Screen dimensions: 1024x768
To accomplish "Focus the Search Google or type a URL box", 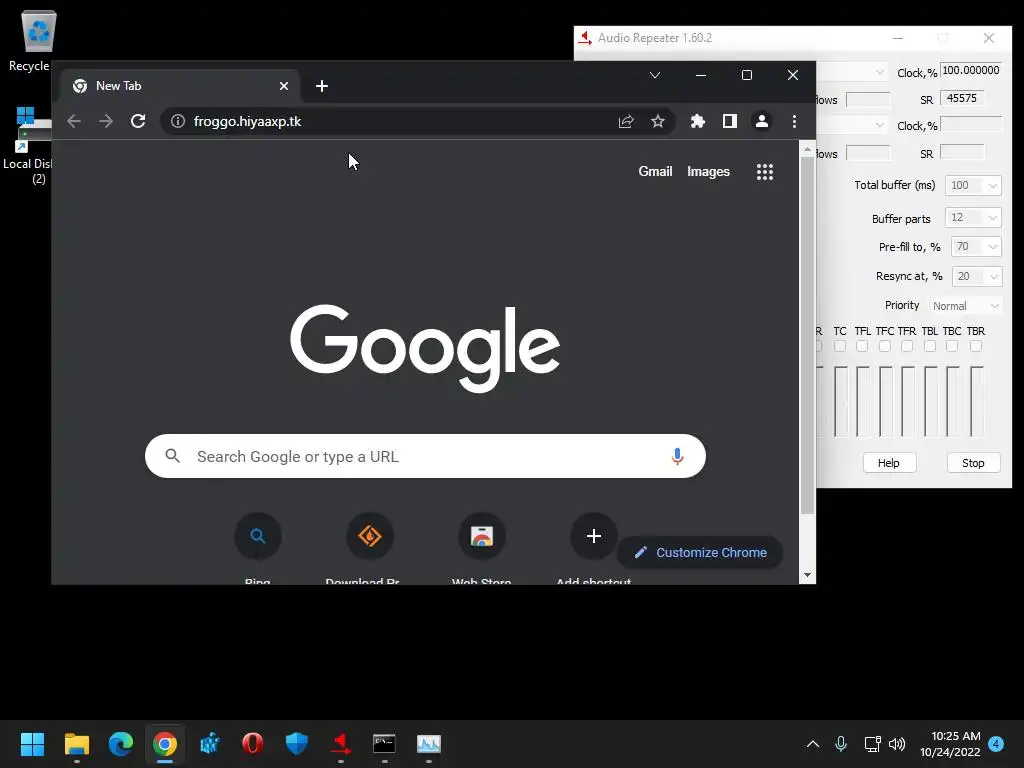I will (x=425, y=456).
